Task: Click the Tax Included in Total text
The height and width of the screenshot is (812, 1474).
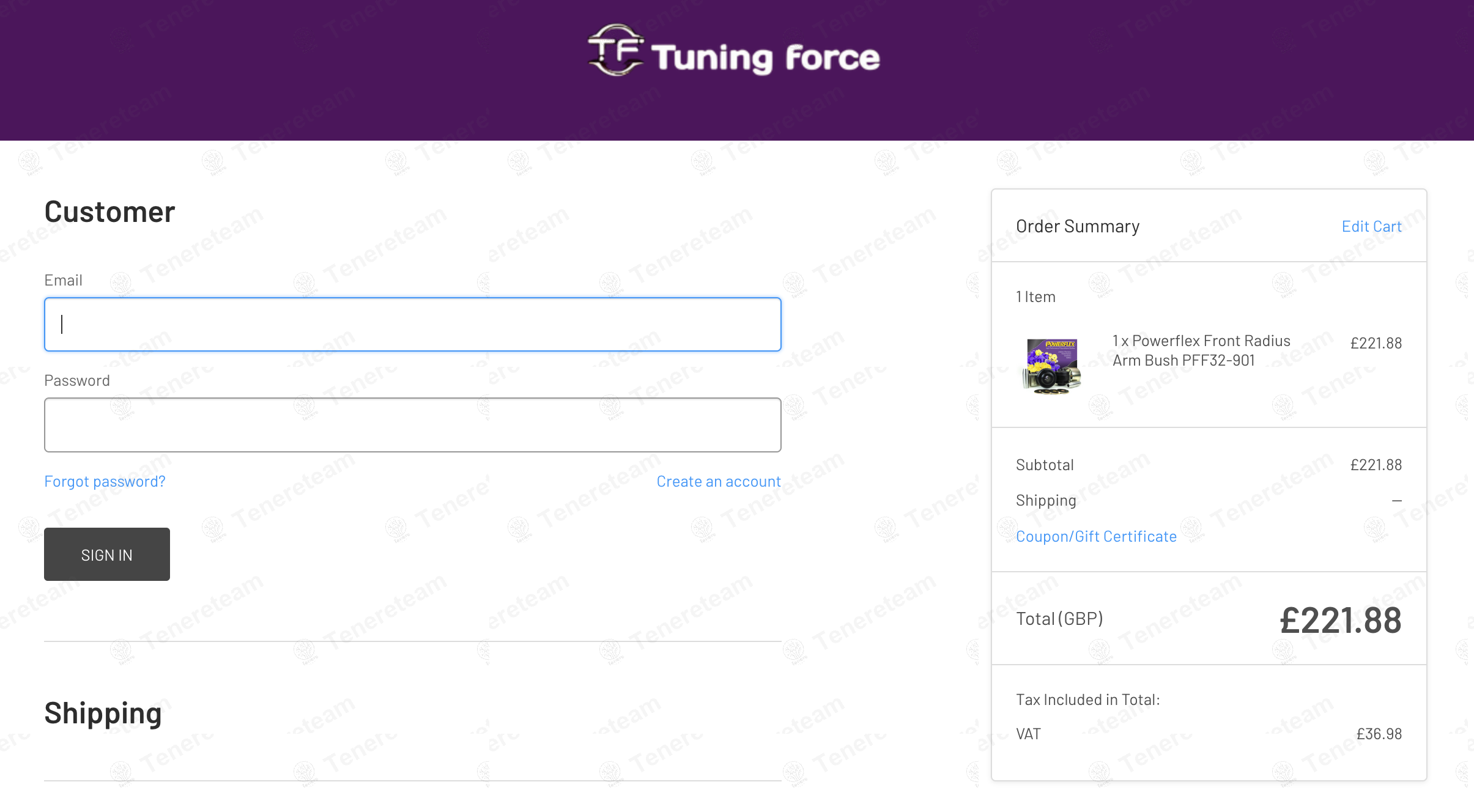Action: click(1087, 699)
